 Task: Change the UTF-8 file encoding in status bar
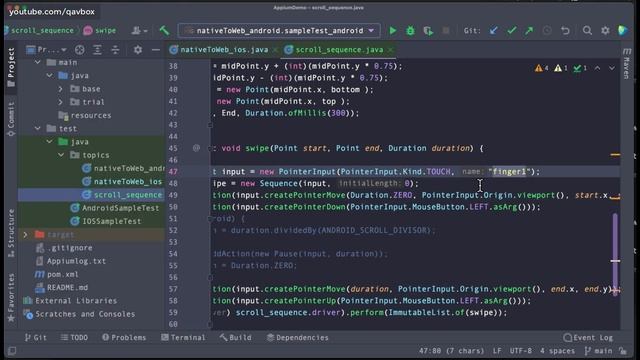tap(520, 351)
